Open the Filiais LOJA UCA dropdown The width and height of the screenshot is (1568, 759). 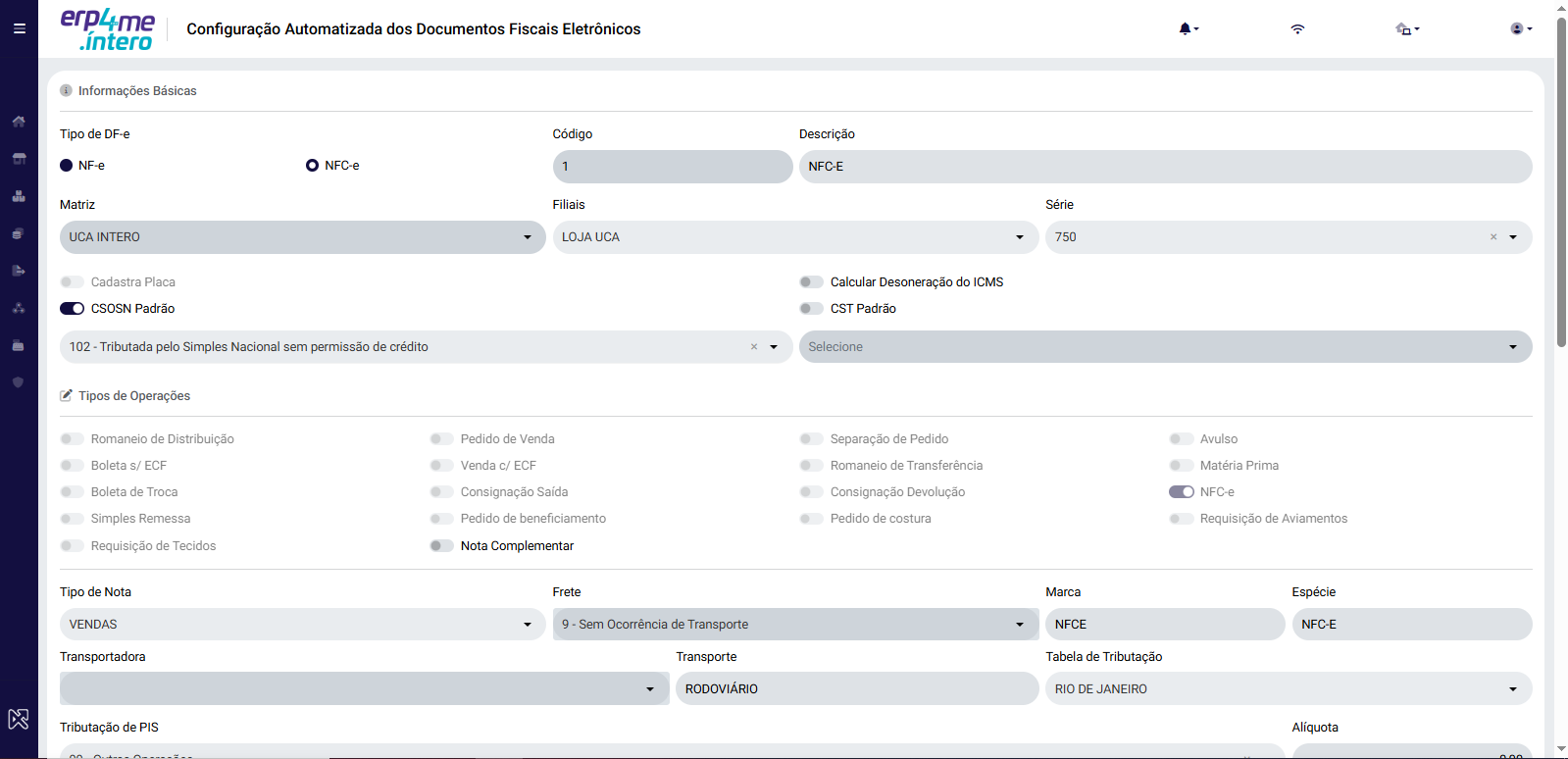(x=795, y=237)
